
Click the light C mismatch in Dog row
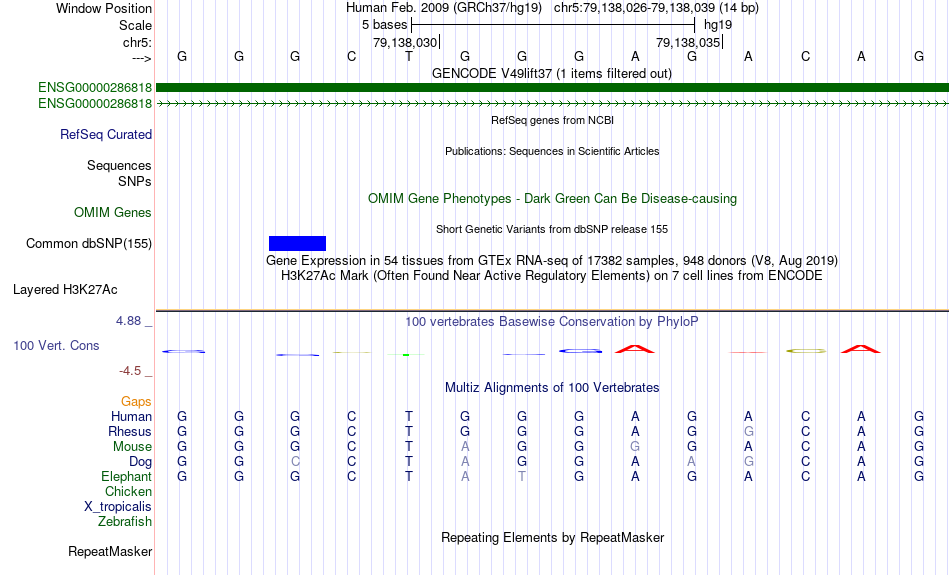(295, 462)
